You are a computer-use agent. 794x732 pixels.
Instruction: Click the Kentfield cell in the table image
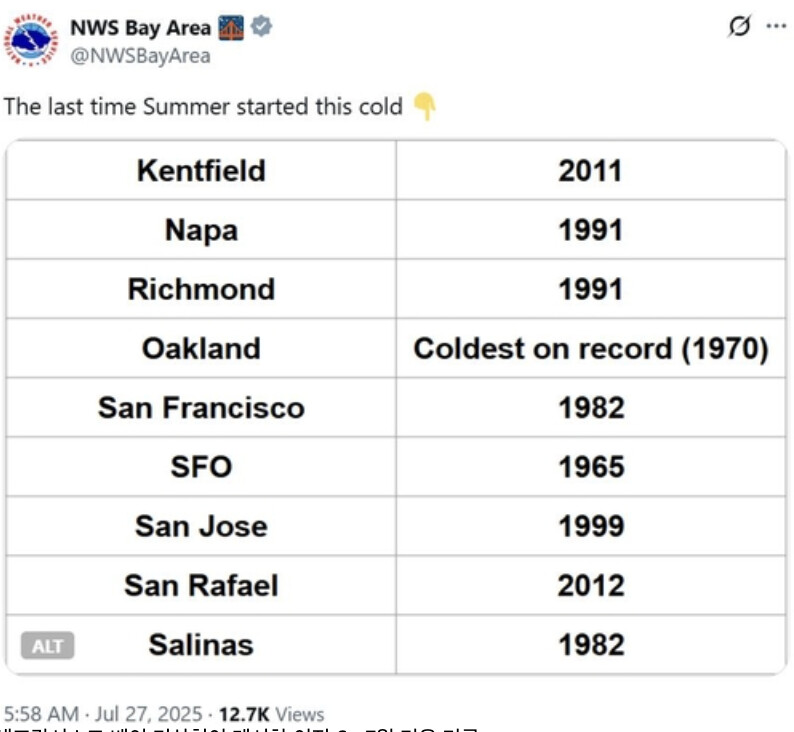(x=201, y=170)
